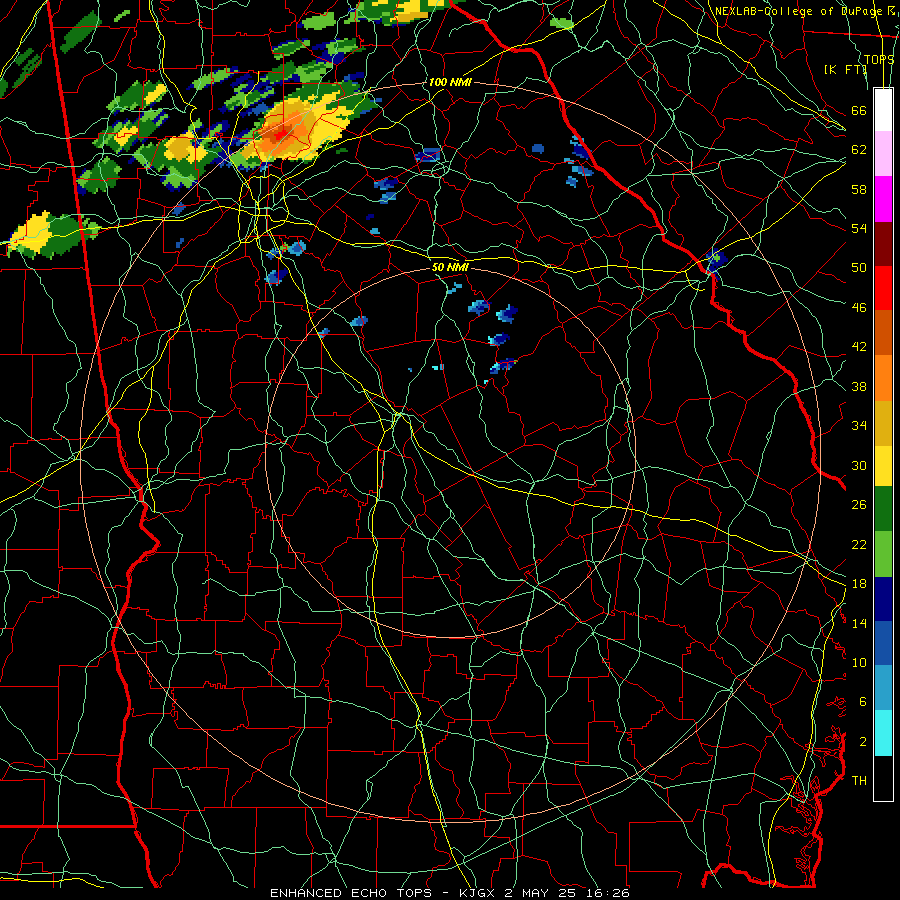Click the legend value "58"
Viewport: 900px width, 900px height.
point(859,189)
